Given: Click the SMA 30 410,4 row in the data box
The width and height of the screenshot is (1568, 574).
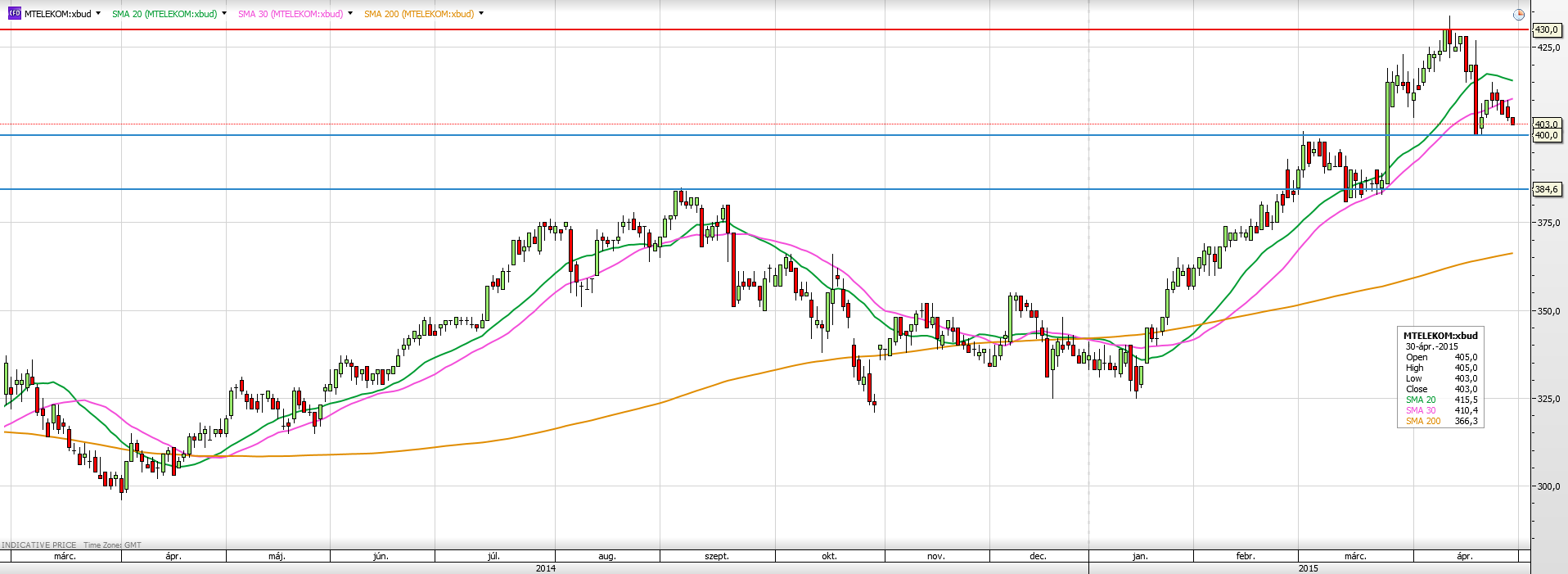Looking at the screenshot, I should [x=1441, y=410].
